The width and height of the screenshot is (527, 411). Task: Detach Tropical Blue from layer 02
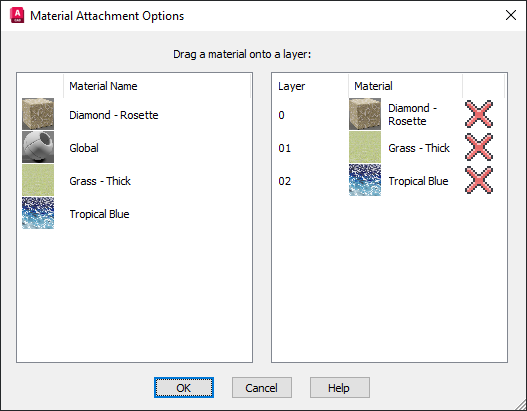(x=479, y=180)
